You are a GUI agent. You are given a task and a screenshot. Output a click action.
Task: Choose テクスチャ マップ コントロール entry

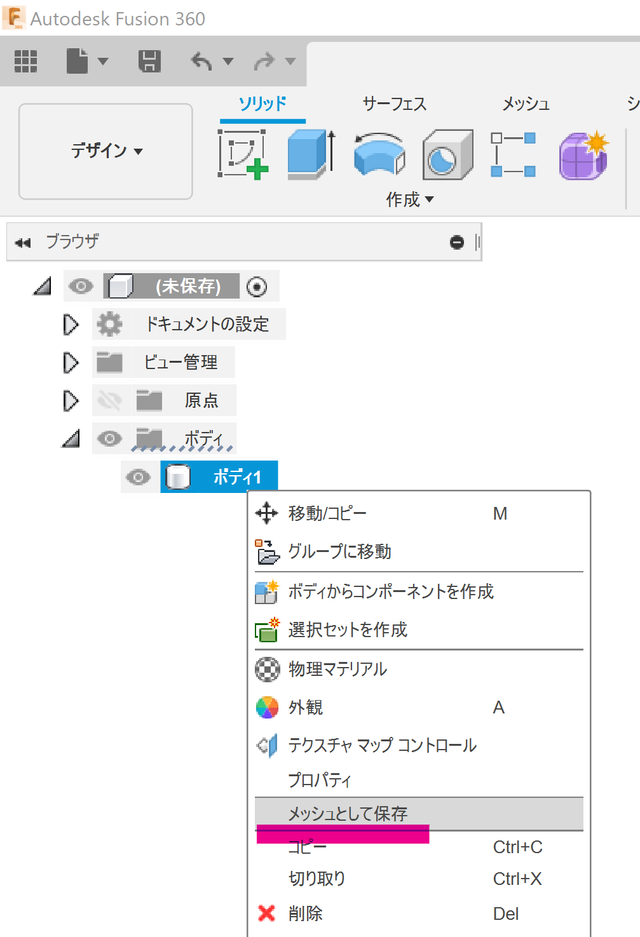point(419,745)
